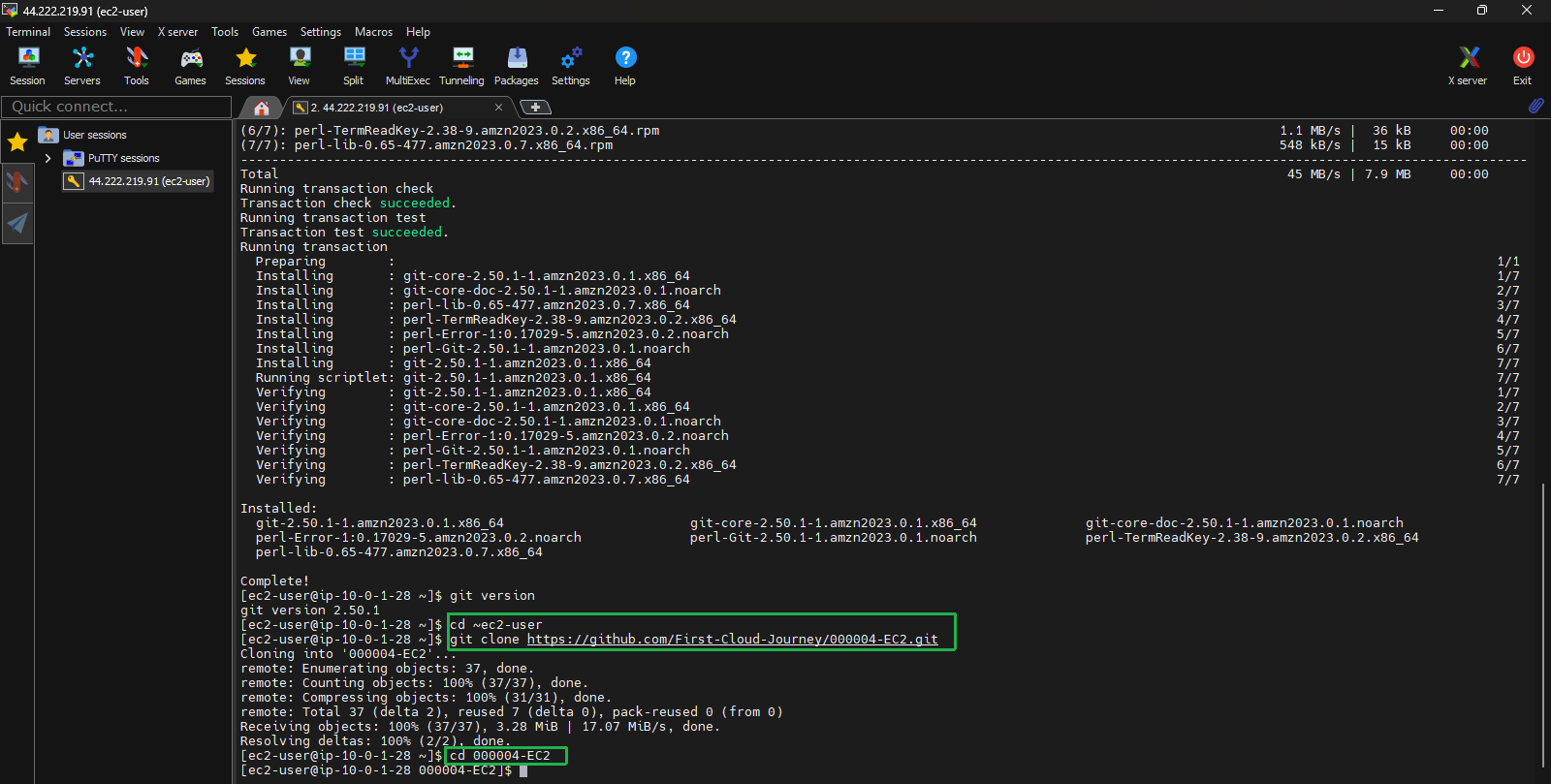Click the 'Complete!' line in terminal

coord(274,581)
